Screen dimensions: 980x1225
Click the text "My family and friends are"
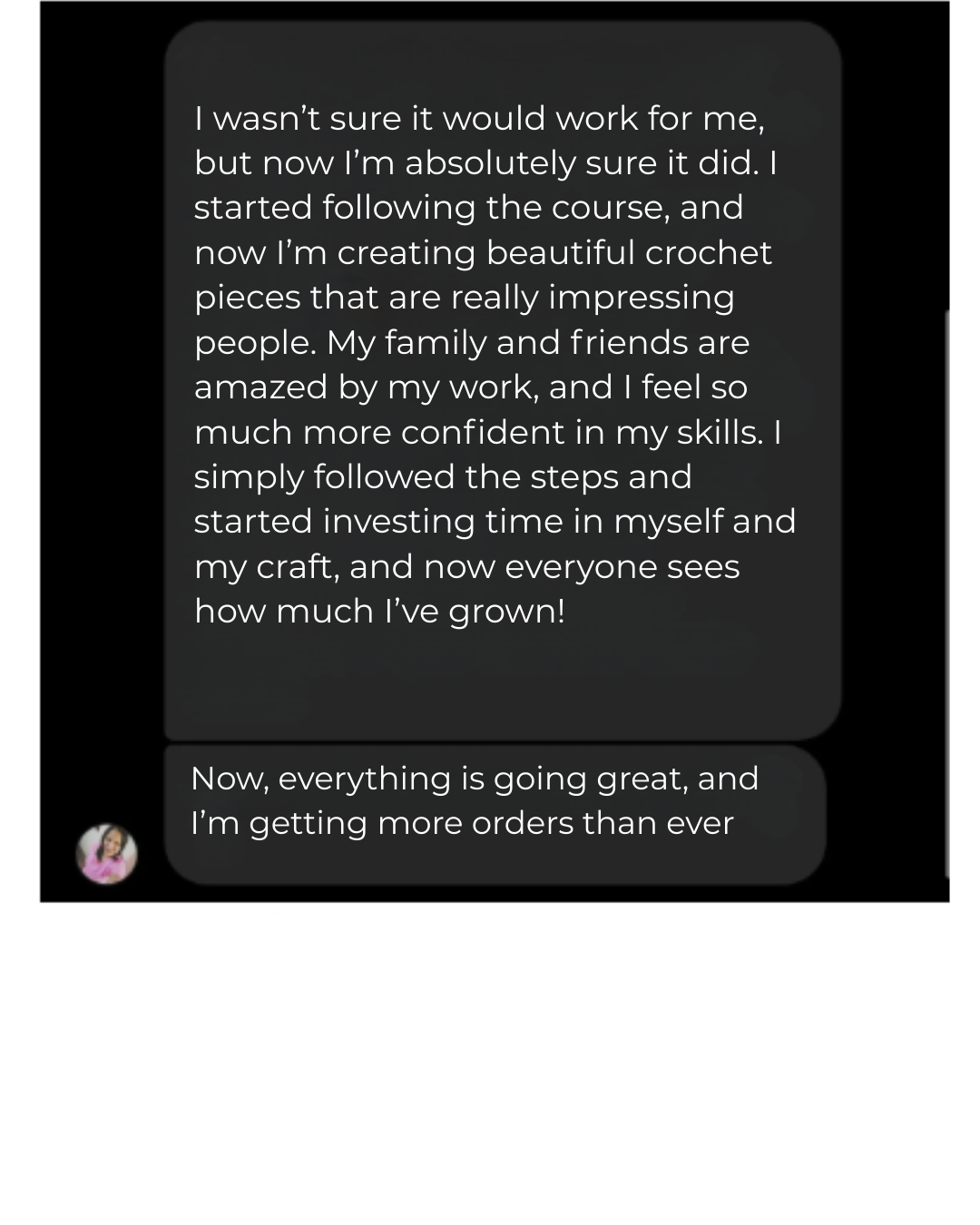pyautogui.click(x=537, y=343)
